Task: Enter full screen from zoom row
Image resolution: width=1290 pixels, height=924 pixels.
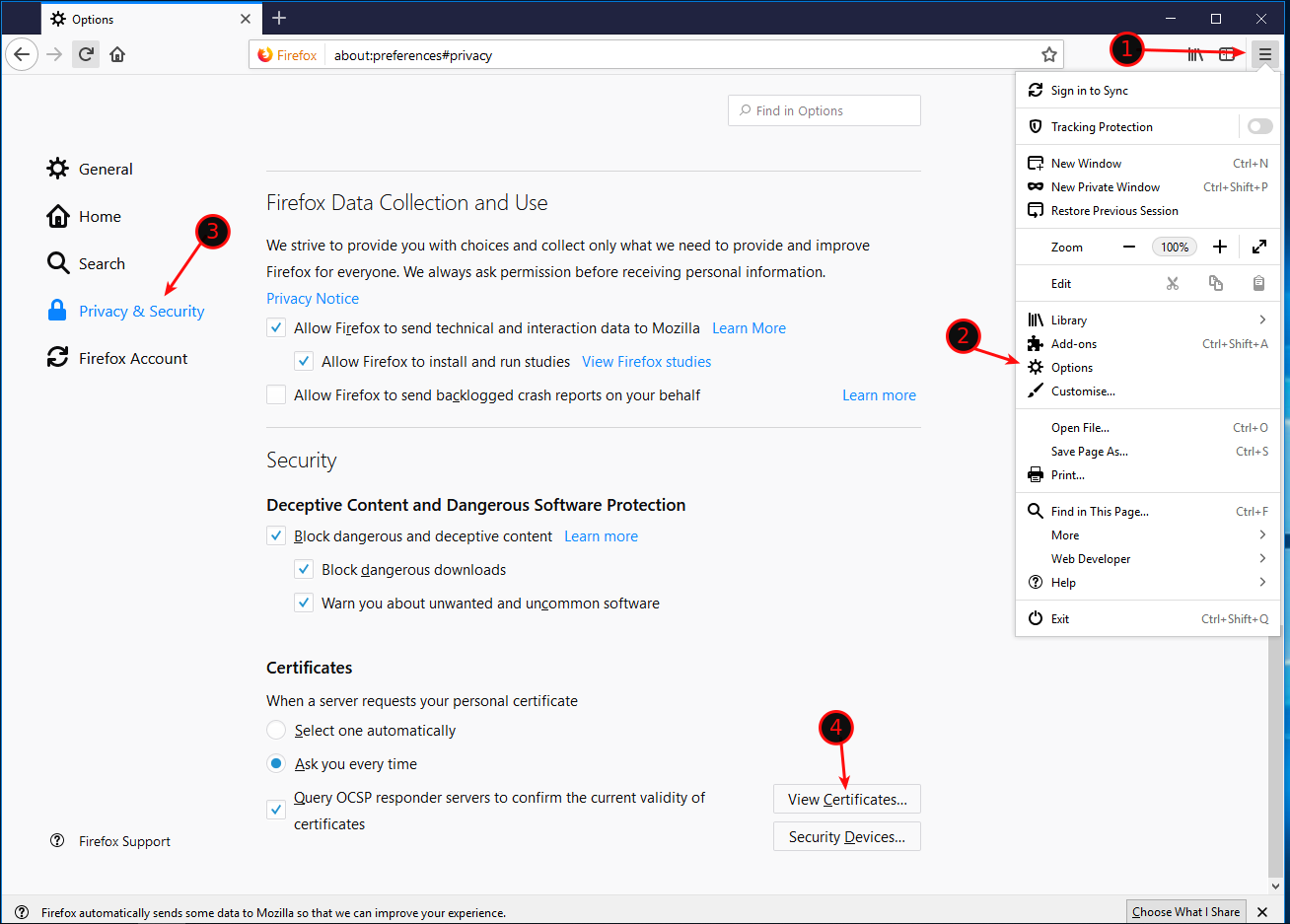Action: [x=1258, y=247]
